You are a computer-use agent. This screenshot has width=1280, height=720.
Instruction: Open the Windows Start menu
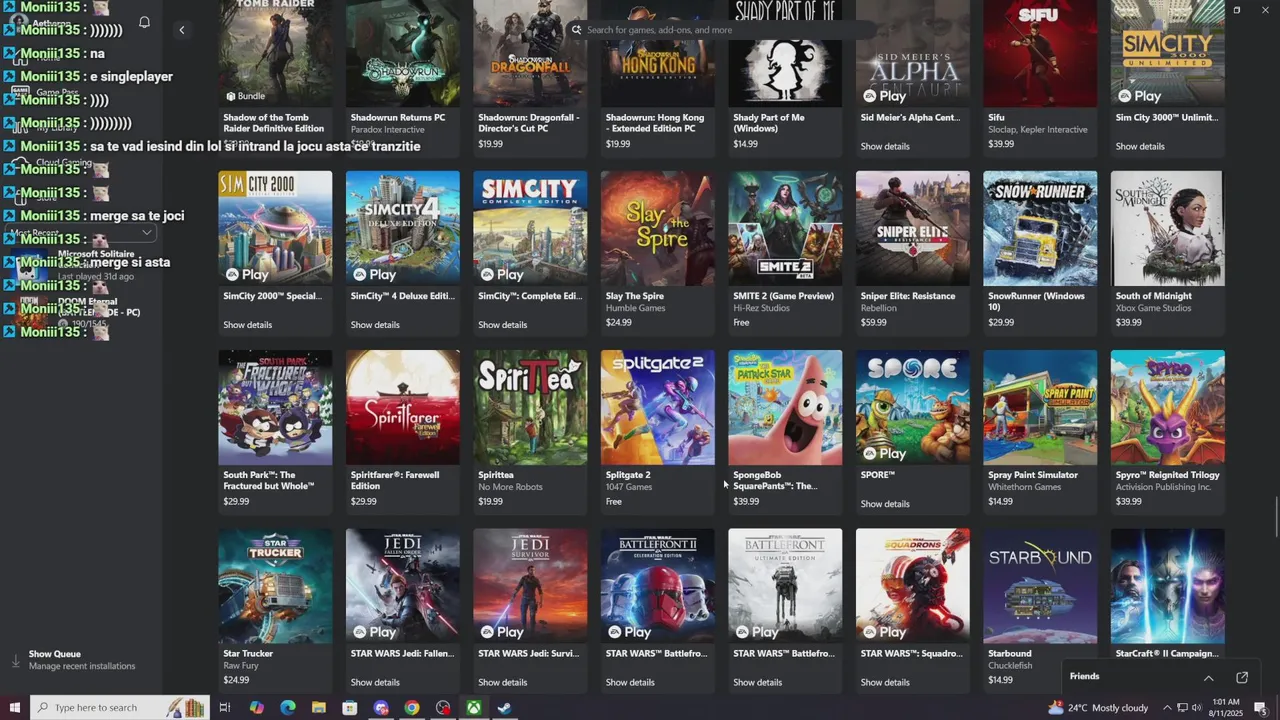pyautogui.click(x=14, y=708)
